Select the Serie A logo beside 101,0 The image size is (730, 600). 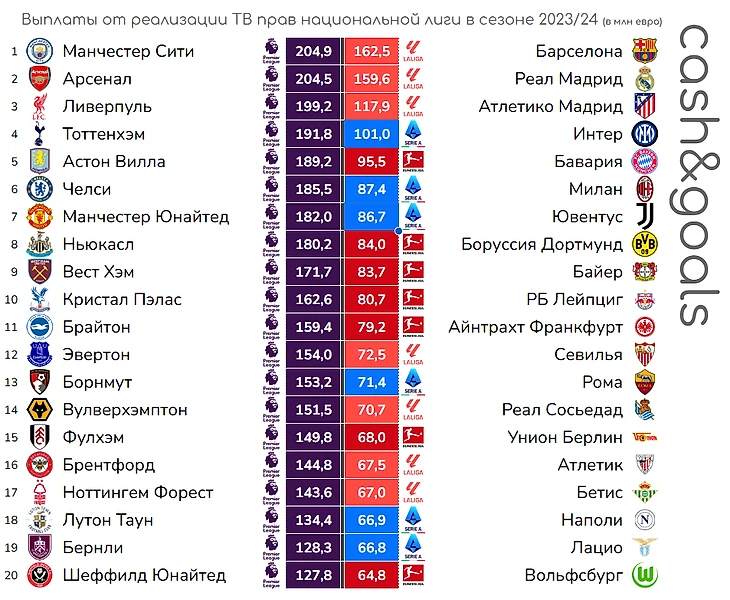tap(413, 134)
